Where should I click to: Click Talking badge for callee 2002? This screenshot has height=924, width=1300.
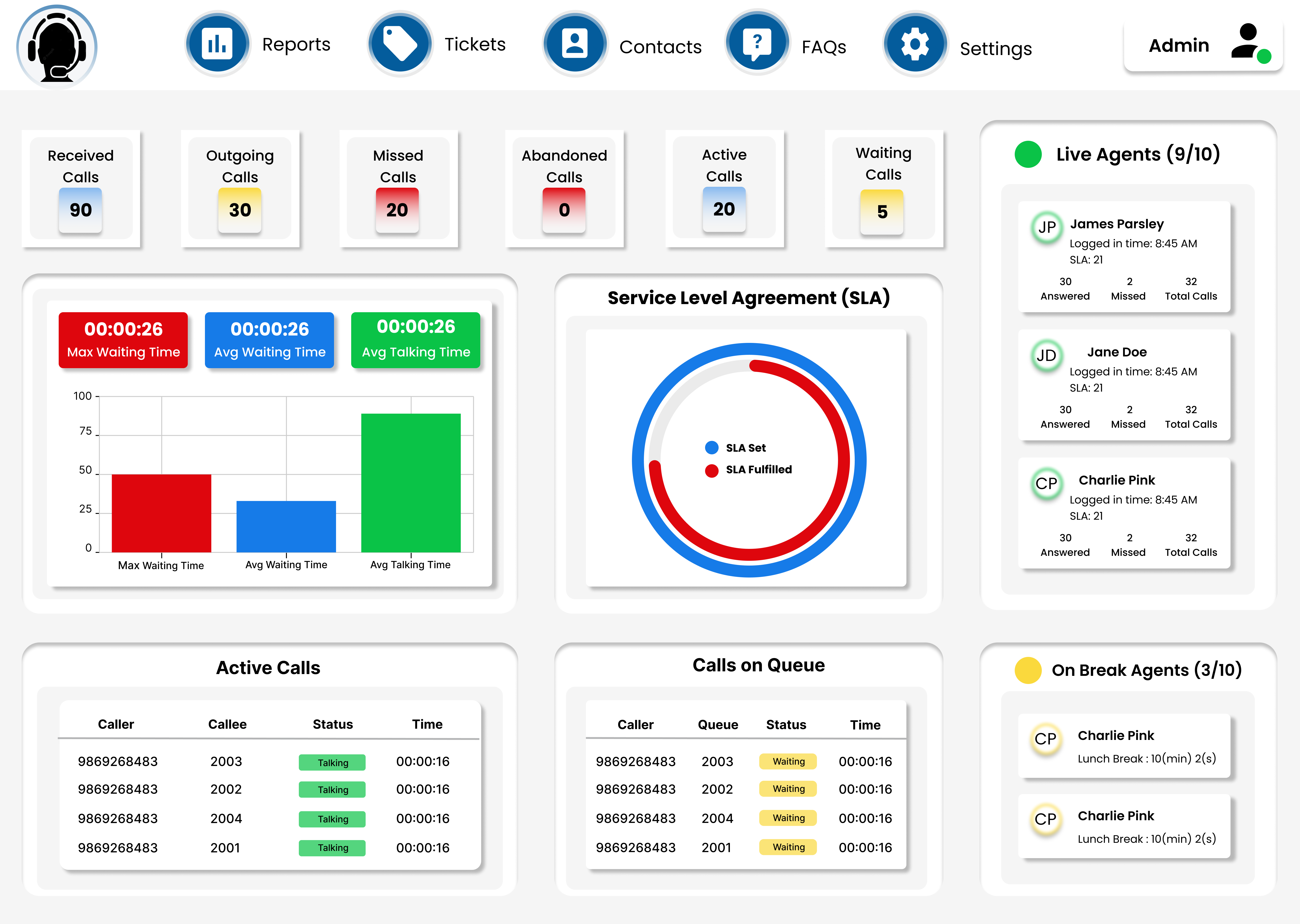point(332,790)
